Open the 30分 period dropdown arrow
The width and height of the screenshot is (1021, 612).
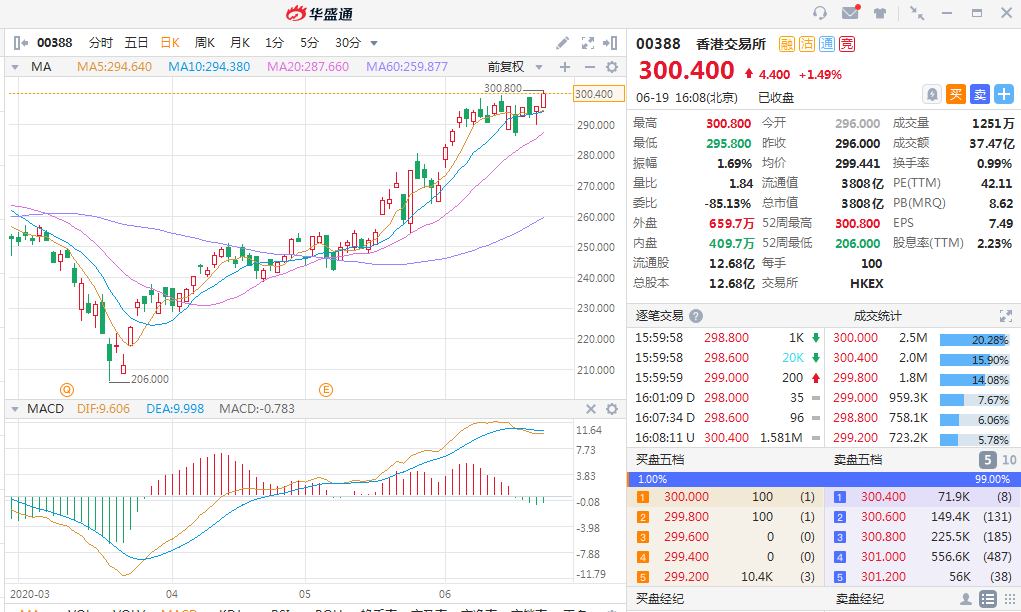coord(374,44)
